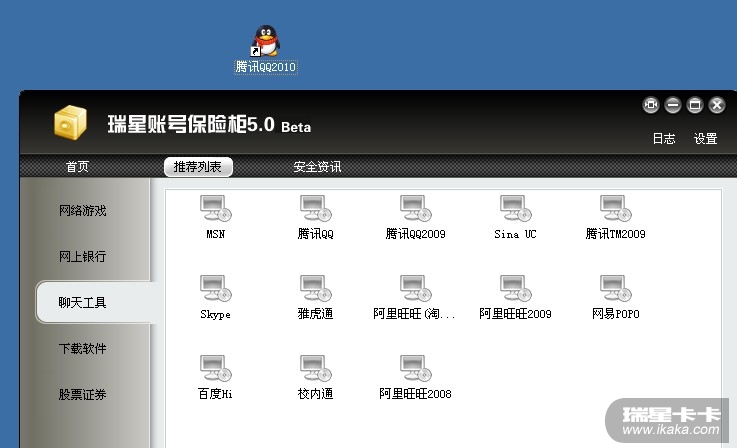This screenshot has height=448, width=737.
Task: Select the 聊天工具 category
Action: click(x=94, y=302)
